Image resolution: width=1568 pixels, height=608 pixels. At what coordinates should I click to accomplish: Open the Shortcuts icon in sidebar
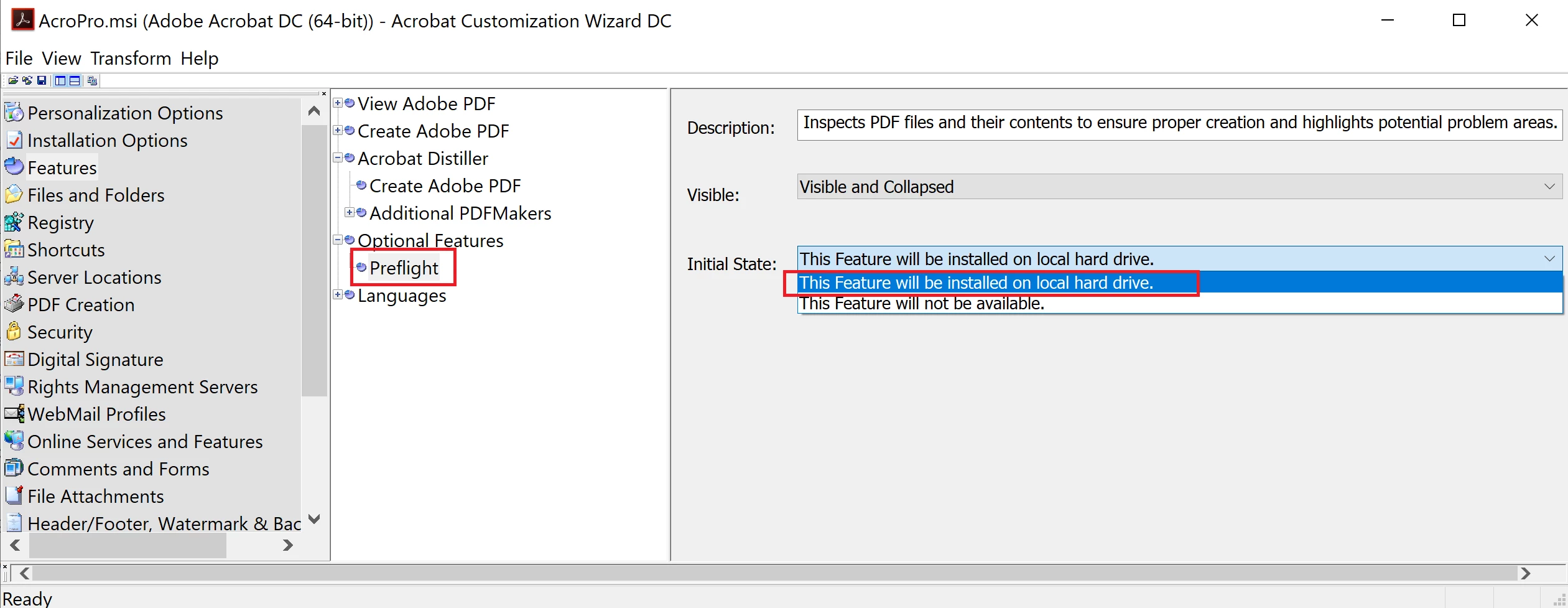14,250
